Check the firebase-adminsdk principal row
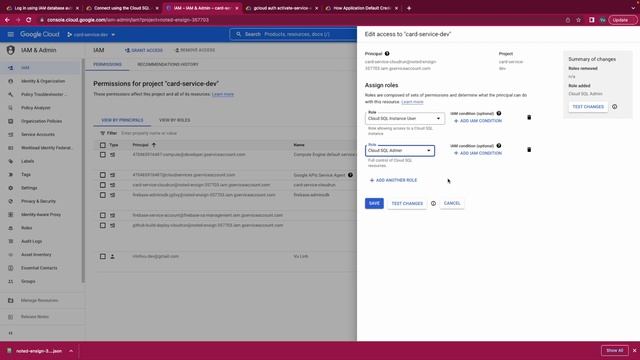The height and width of the screenshot is (360, 640). pos(102,195)
